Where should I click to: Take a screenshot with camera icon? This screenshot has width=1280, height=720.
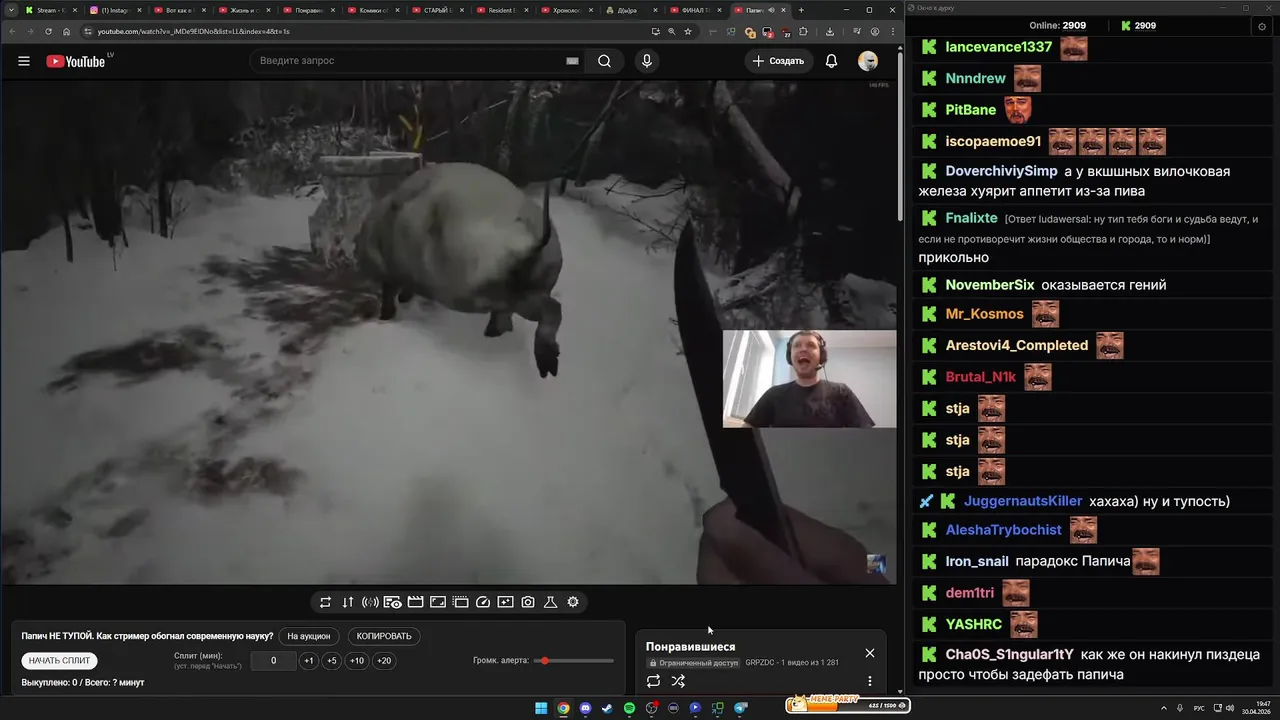pyautogui.click(x=528, y=602)
